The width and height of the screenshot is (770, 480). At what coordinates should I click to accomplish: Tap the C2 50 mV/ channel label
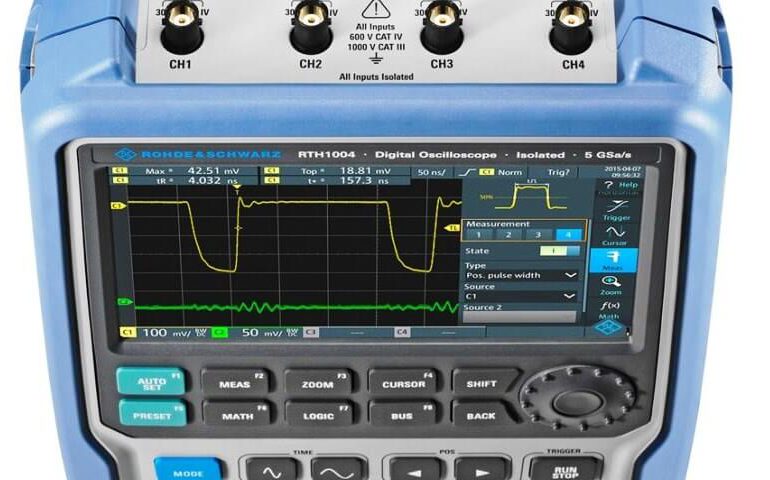click(x=255, y=333)
